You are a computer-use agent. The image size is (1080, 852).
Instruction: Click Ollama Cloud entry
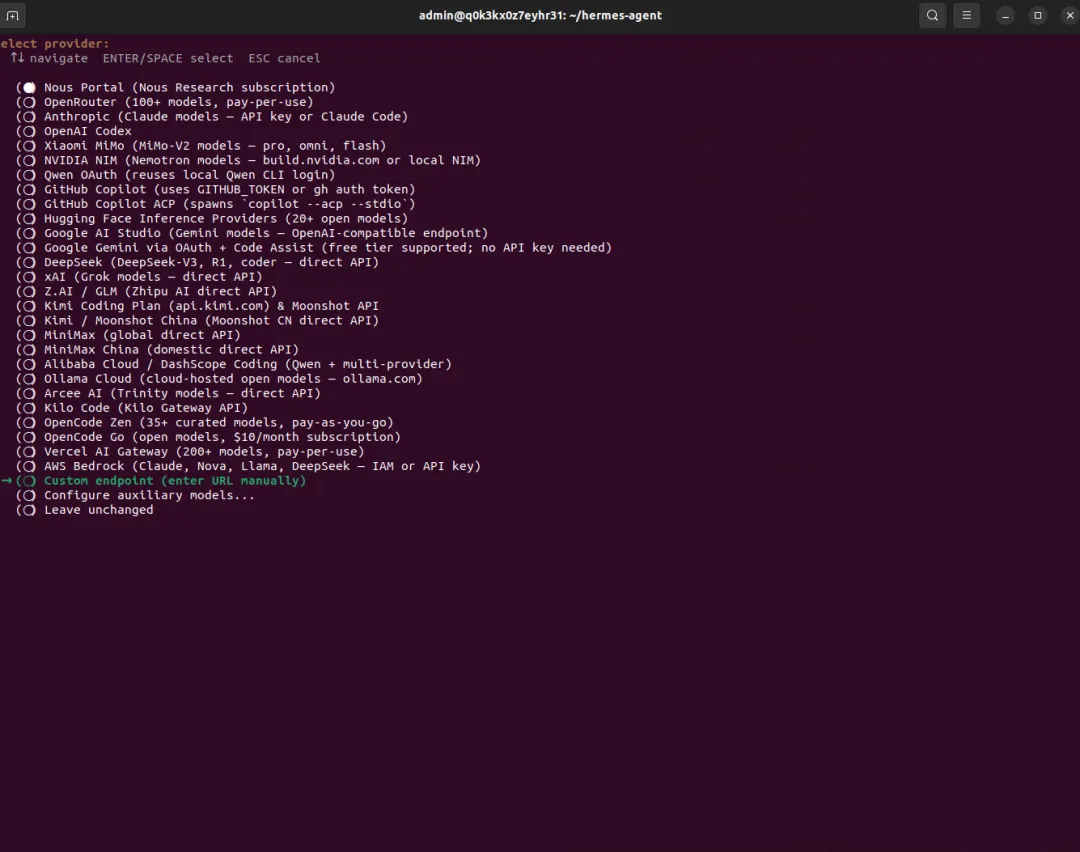click(233, 378)
